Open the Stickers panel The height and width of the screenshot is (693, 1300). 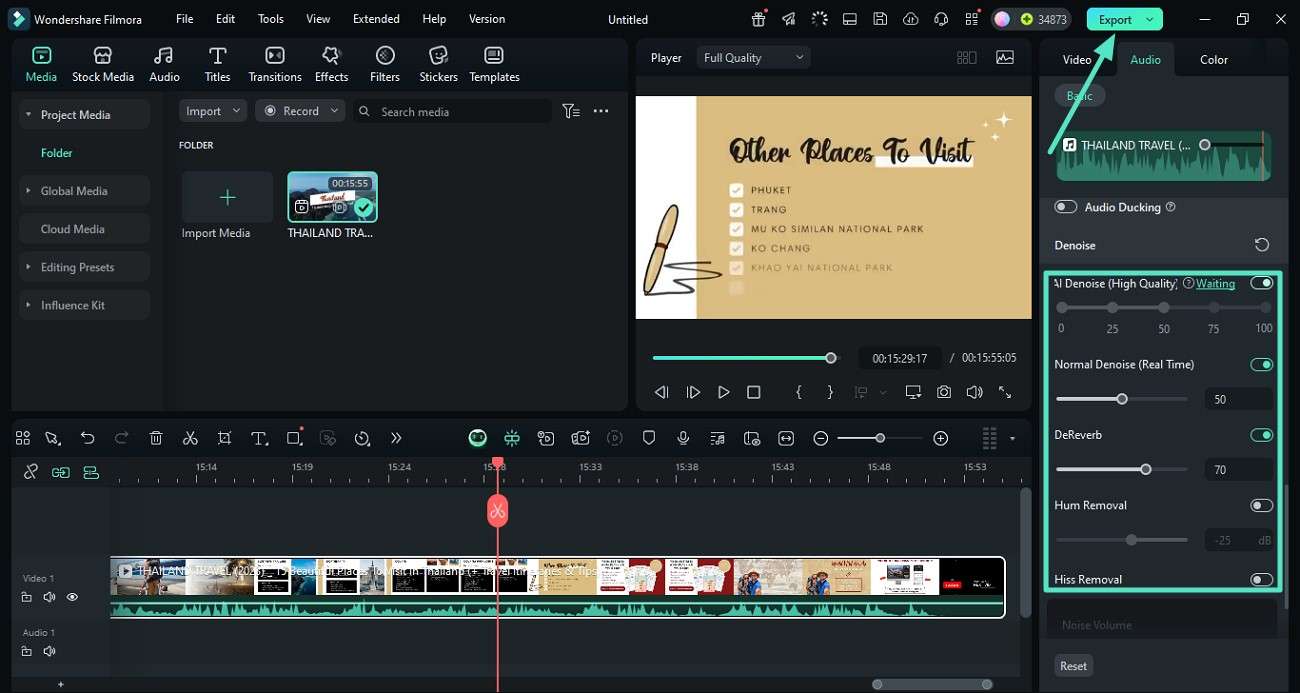438,64
